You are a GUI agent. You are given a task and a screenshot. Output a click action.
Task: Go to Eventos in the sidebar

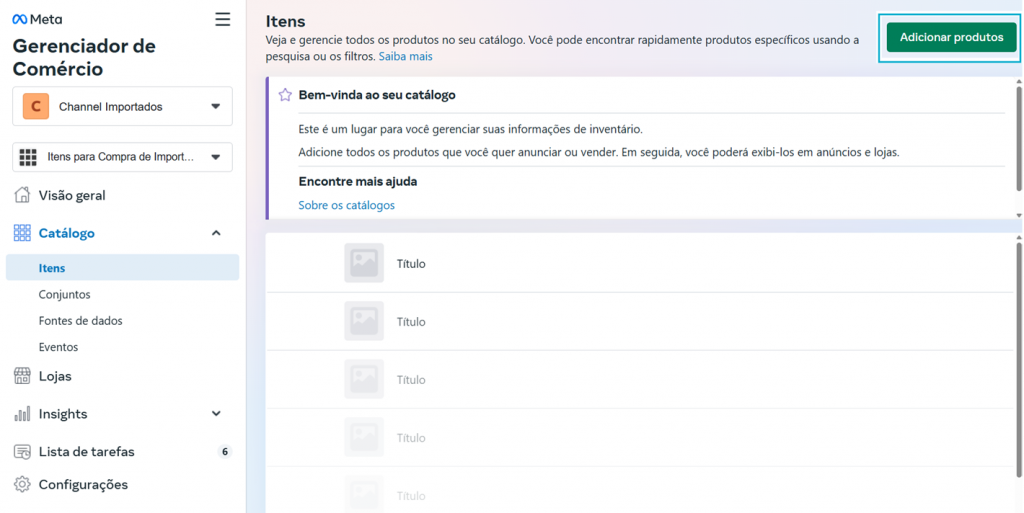tap(58, 347)
